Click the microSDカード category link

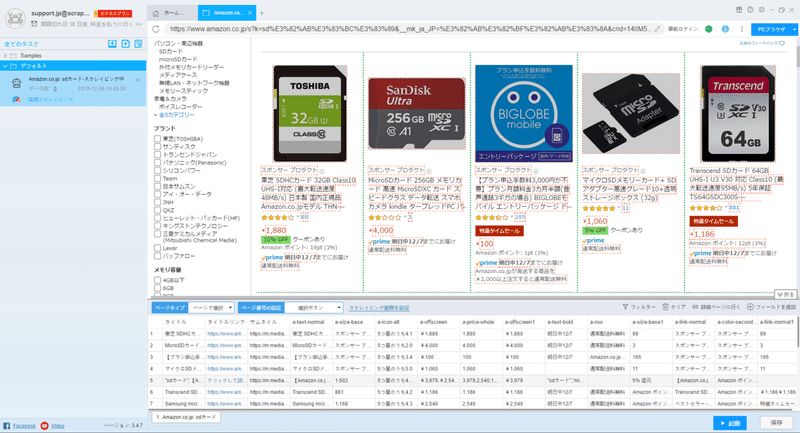(x=178, y=59)
